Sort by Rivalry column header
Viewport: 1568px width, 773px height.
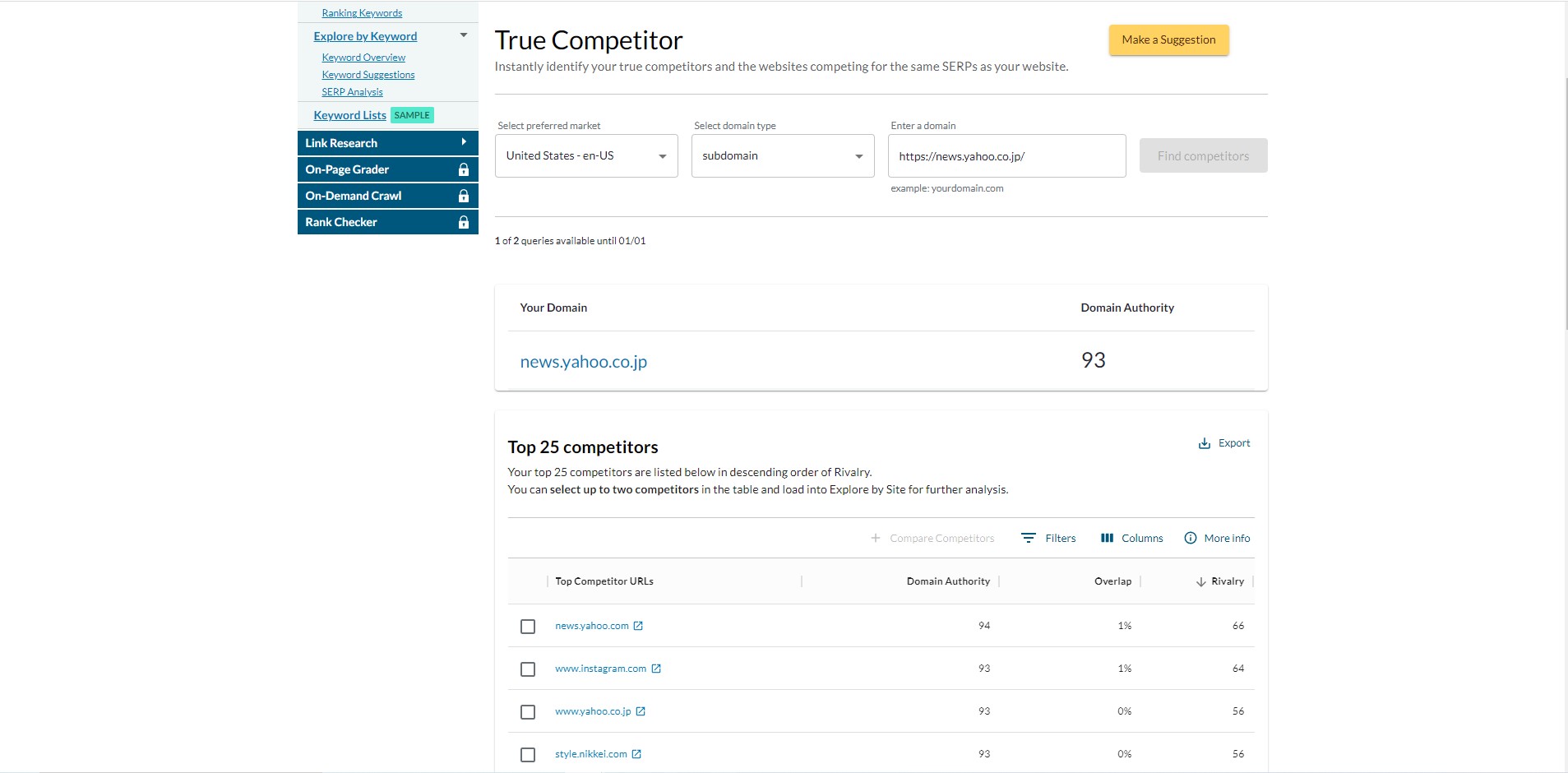[1228, 581]
